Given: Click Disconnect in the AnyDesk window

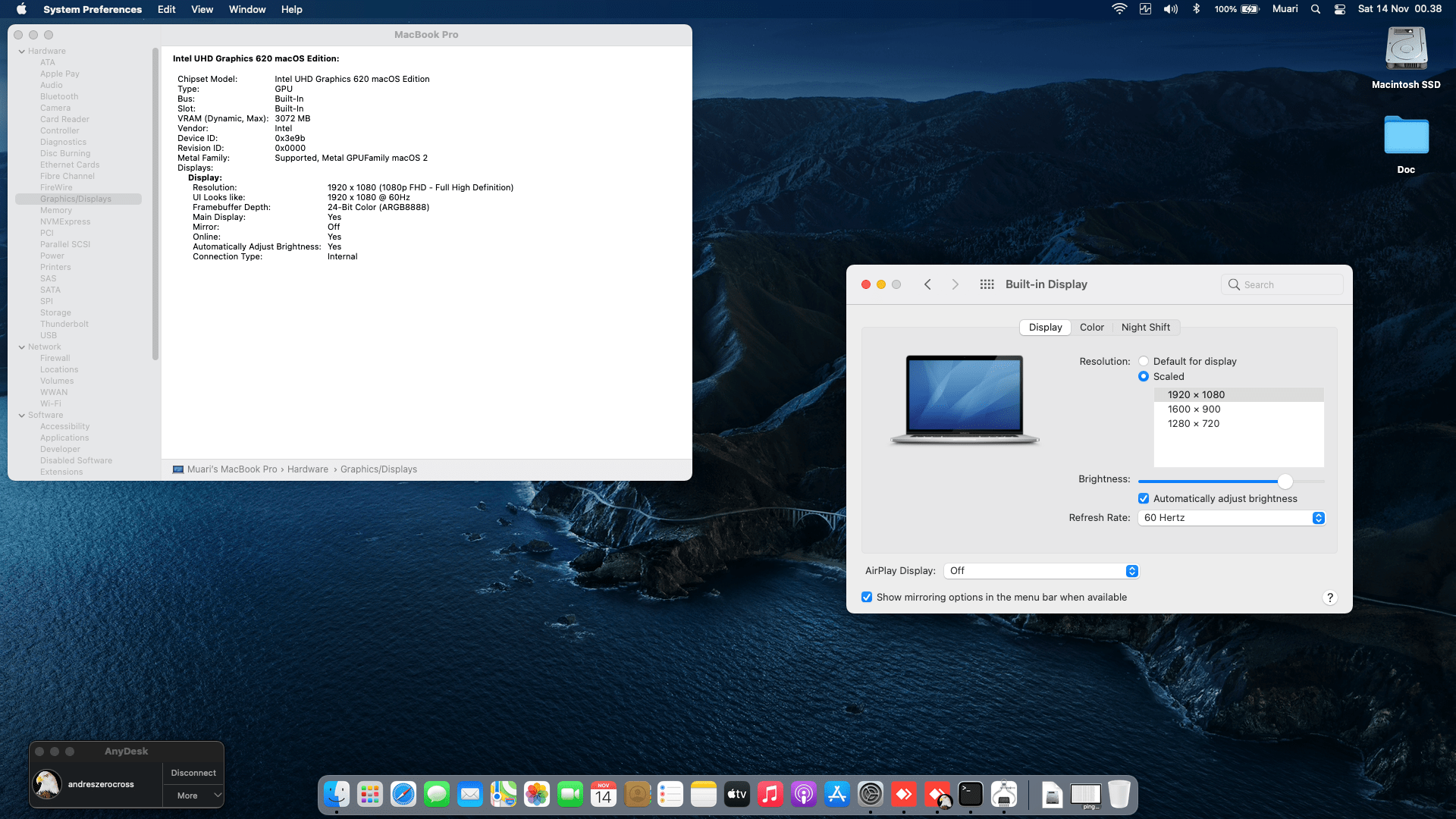Looking at the screenshot, I should point(193,772).
